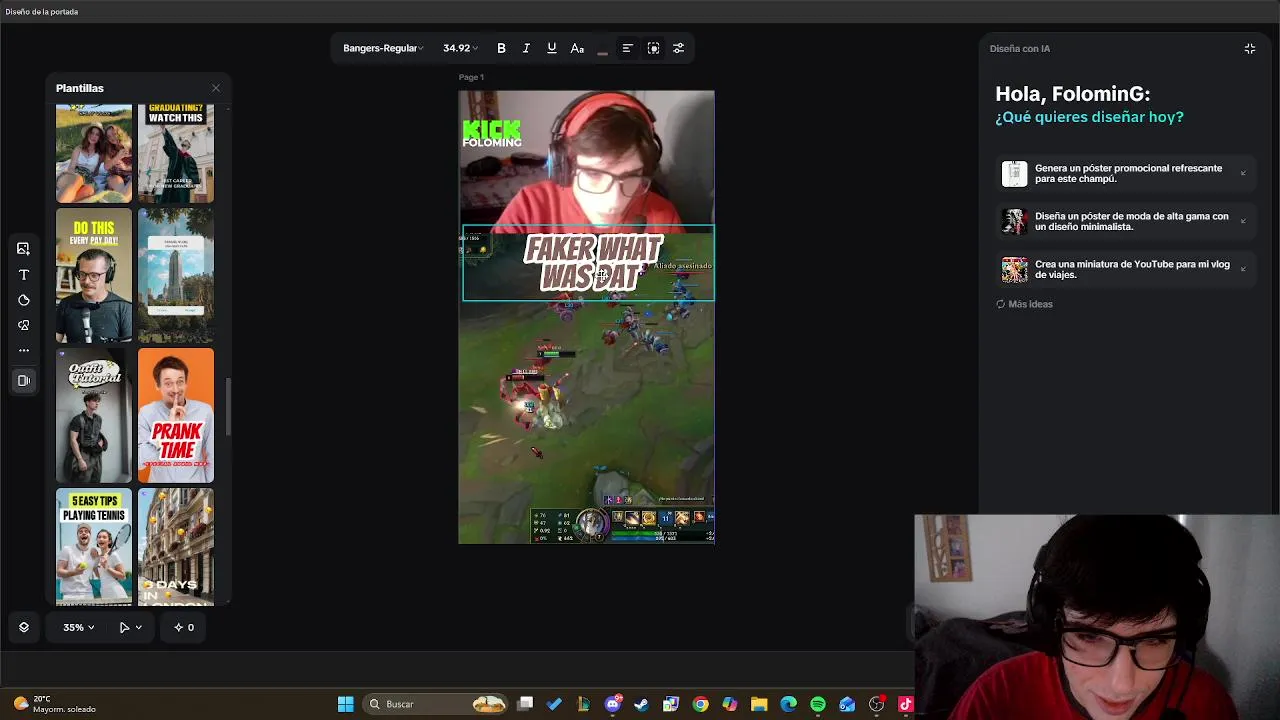Open the Bangers-Regular font dropdown
1280x720 pixels.
(x=383, y=48)
